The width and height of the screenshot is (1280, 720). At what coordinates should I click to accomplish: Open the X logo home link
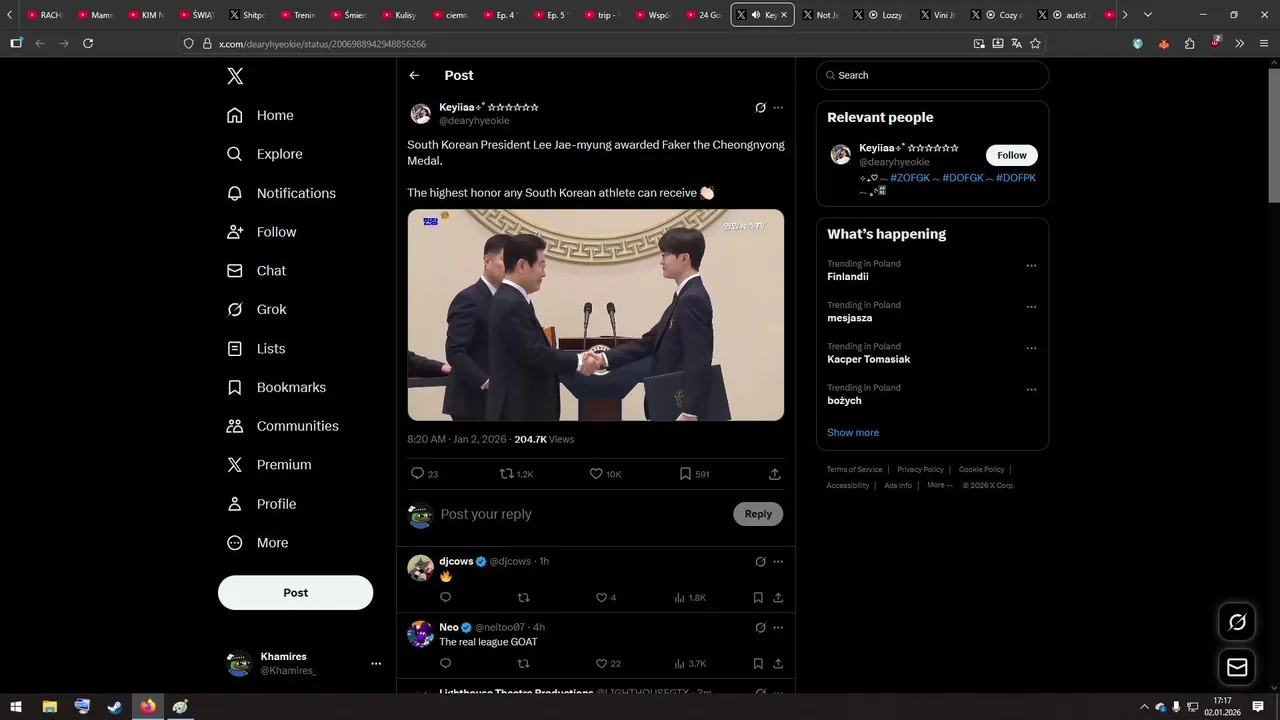(x=235, y=76)
